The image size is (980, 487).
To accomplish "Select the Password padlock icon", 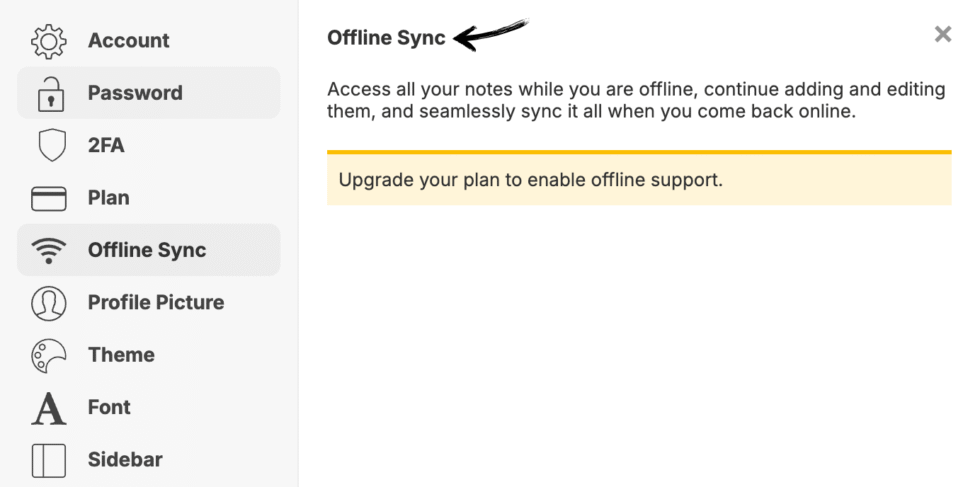I will click(49, 94).
